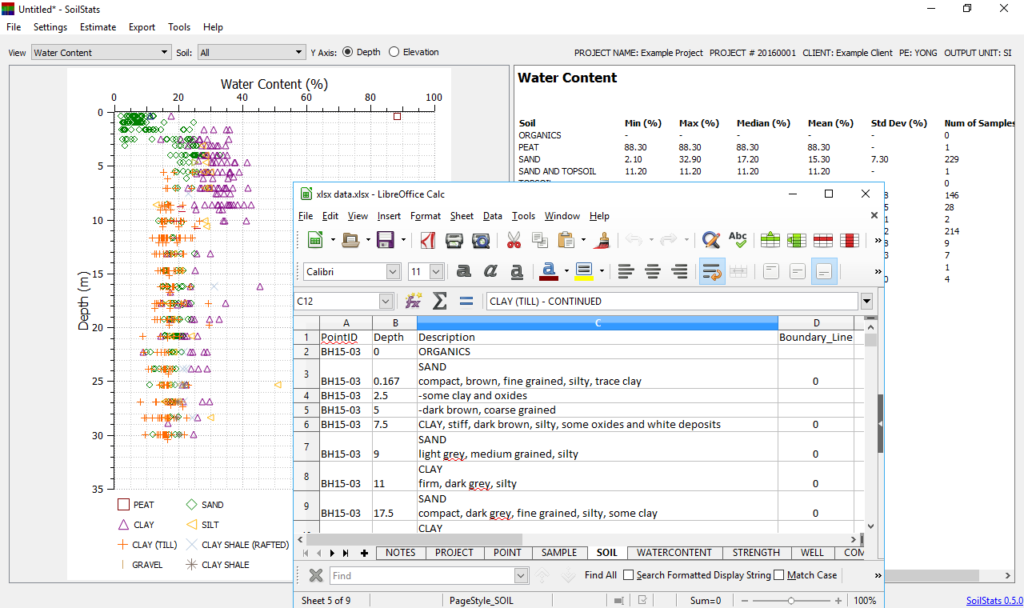Enable the Match Case checkbox
The image size is (1024, 608).
click(x=778, y=575)
